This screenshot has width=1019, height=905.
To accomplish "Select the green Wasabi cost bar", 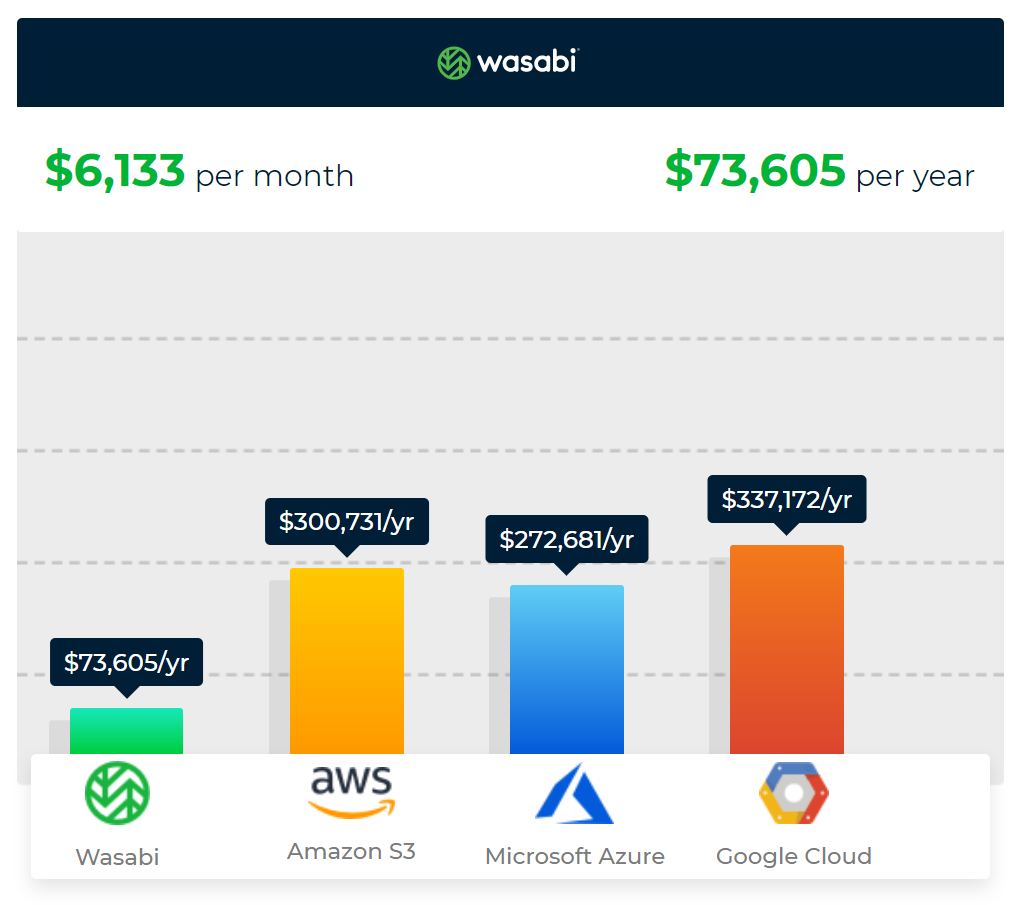I will click(x=126, y=731).
